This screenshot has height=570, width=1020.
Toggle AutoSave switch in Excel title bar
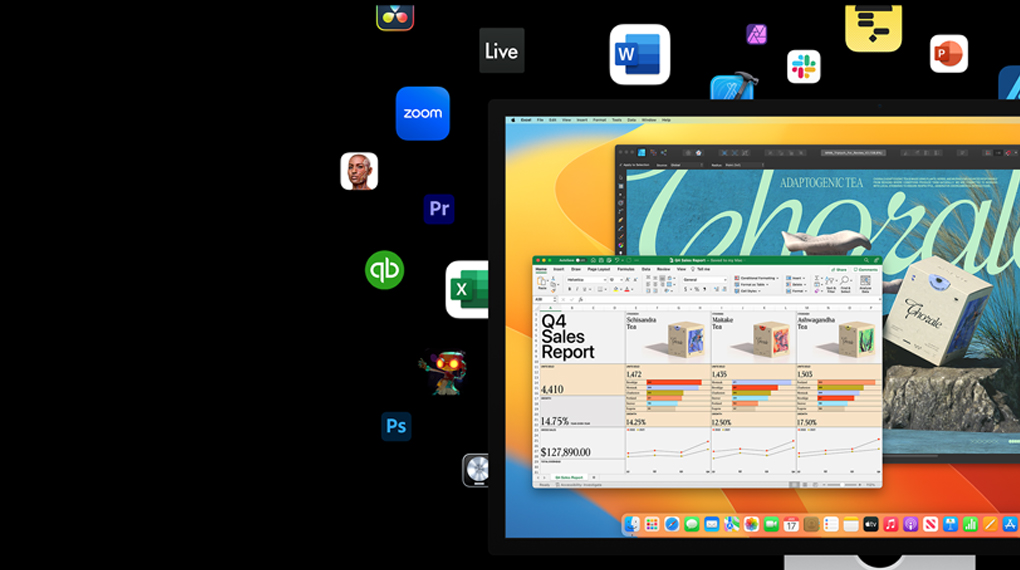click(x=581, y=260)
